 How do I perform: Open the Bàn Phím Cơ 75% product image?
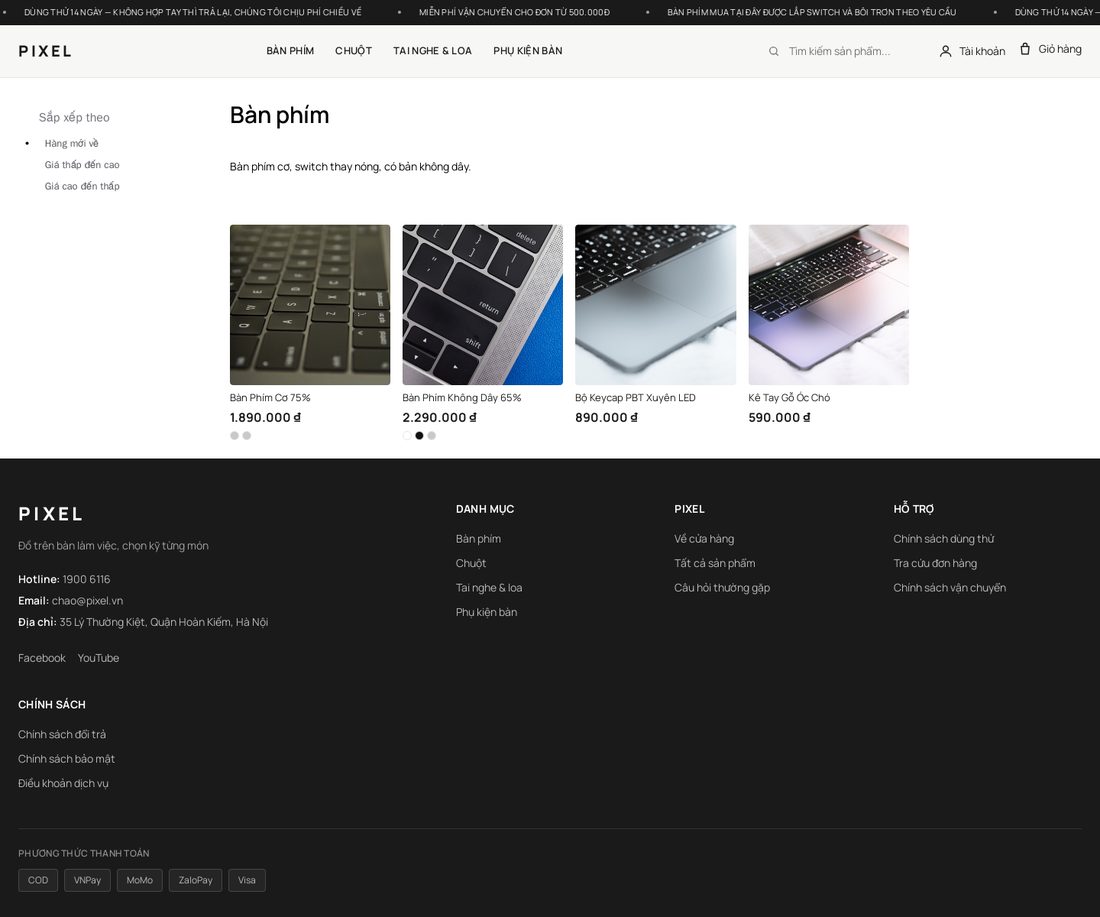310,304
